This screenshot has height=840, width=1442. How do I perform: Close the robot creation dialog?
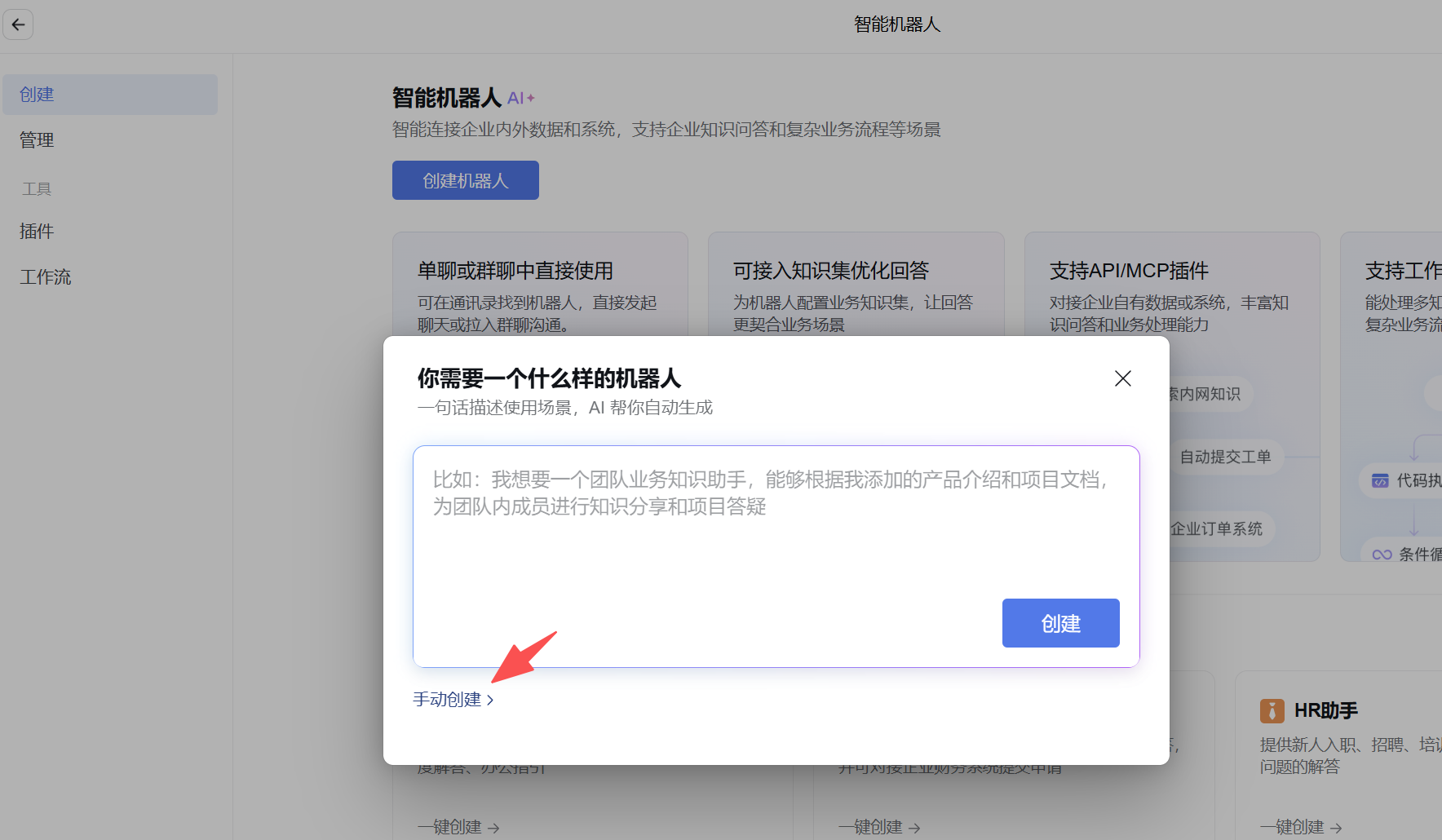1122,378
